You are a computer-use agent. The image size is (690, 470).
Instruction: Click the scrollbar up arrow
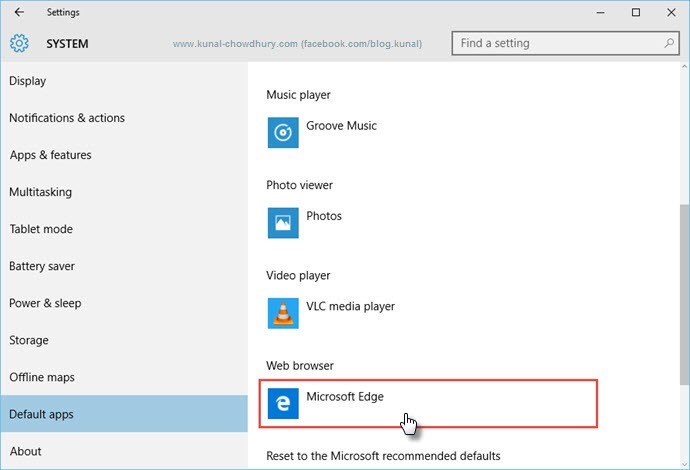(x=684, y=66)
